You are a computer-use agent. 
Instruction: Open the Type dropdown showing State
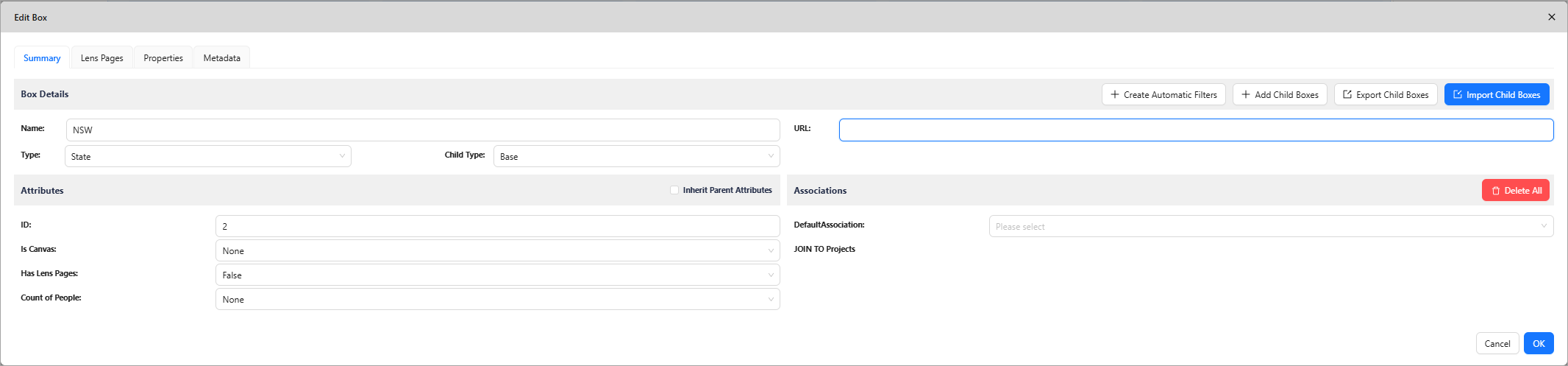[x=208, y=156]
